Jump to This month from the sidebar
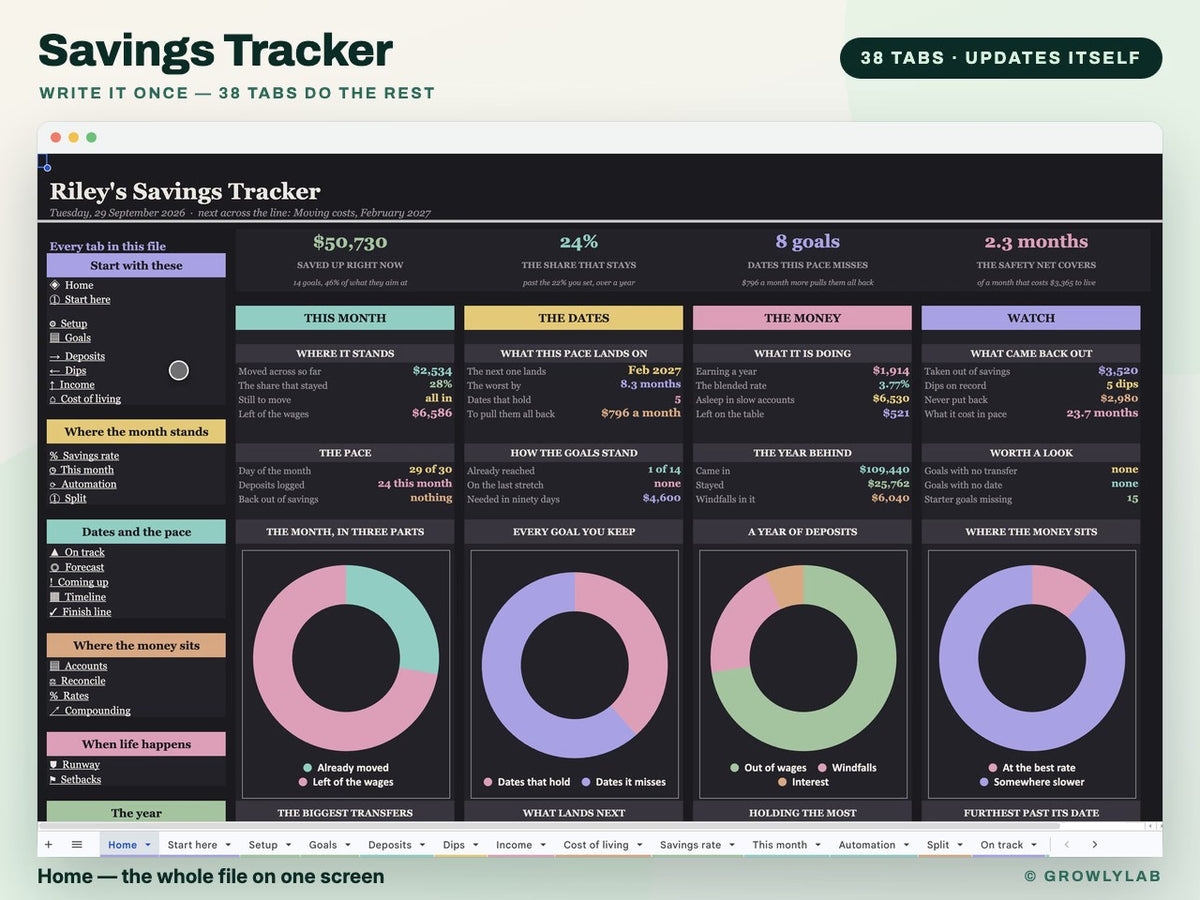This screenshot has height=900, width=1200. point(82,470)
